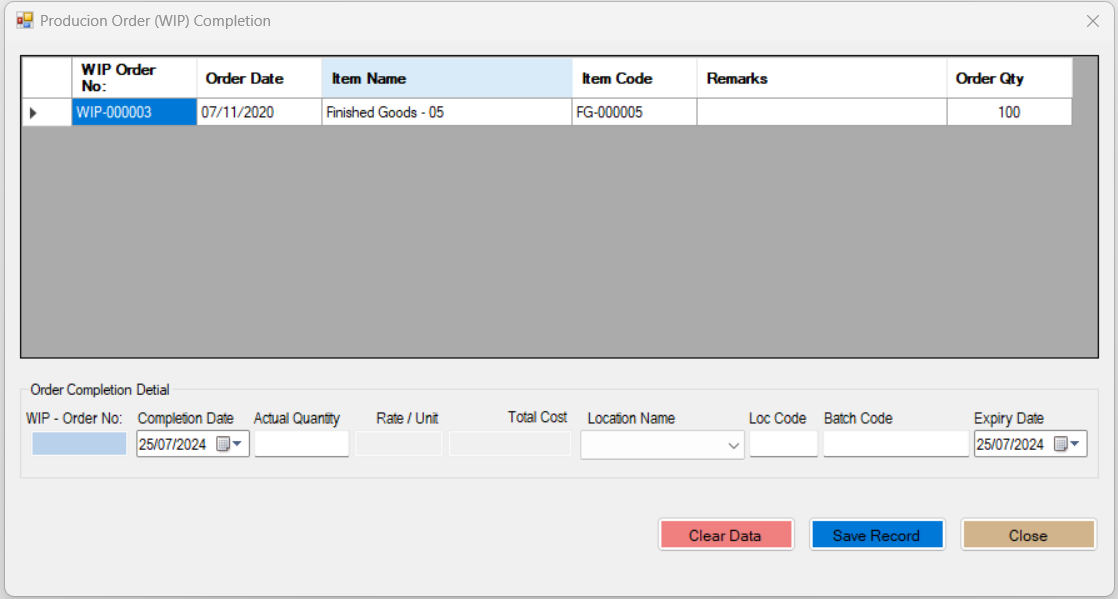This screenshot has width=1118, height=599.
Task: Select the WIP-000003 order cell
Action: pyautogui.click(x=133, y=113)
